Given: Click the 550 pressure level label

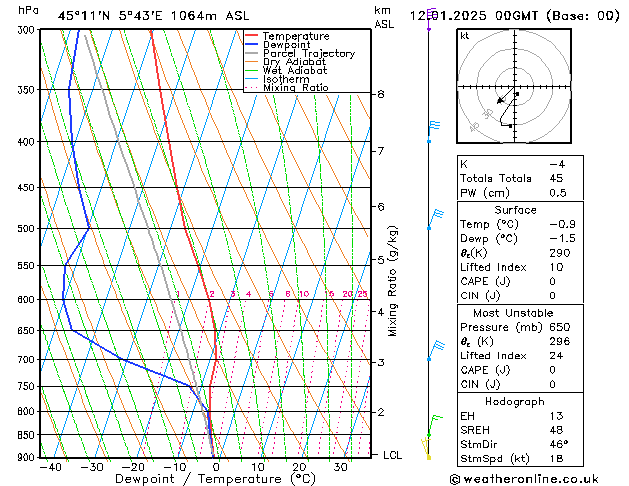Looking at the screenshot, I should 28,265.
